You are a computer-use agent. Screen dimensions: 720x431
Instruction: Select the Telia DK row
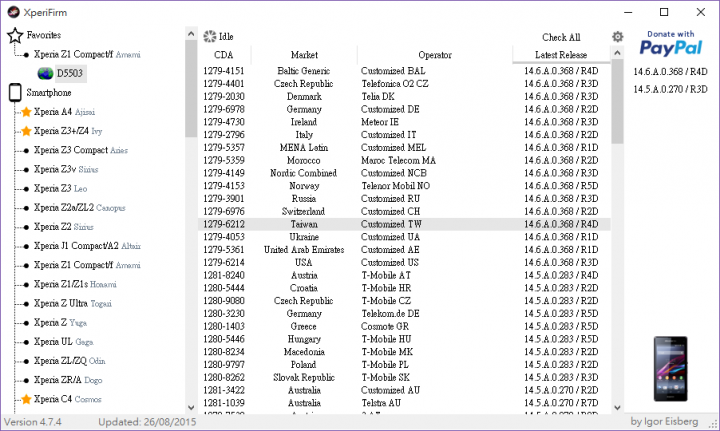pos(404,97)
